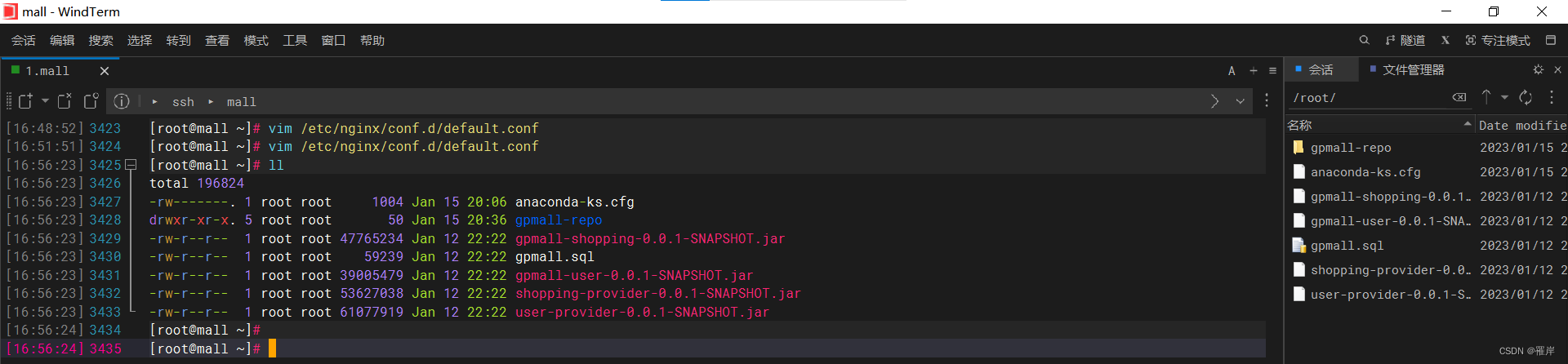
Task: Show session info with the circled i icon
Action: coord(122,101)
